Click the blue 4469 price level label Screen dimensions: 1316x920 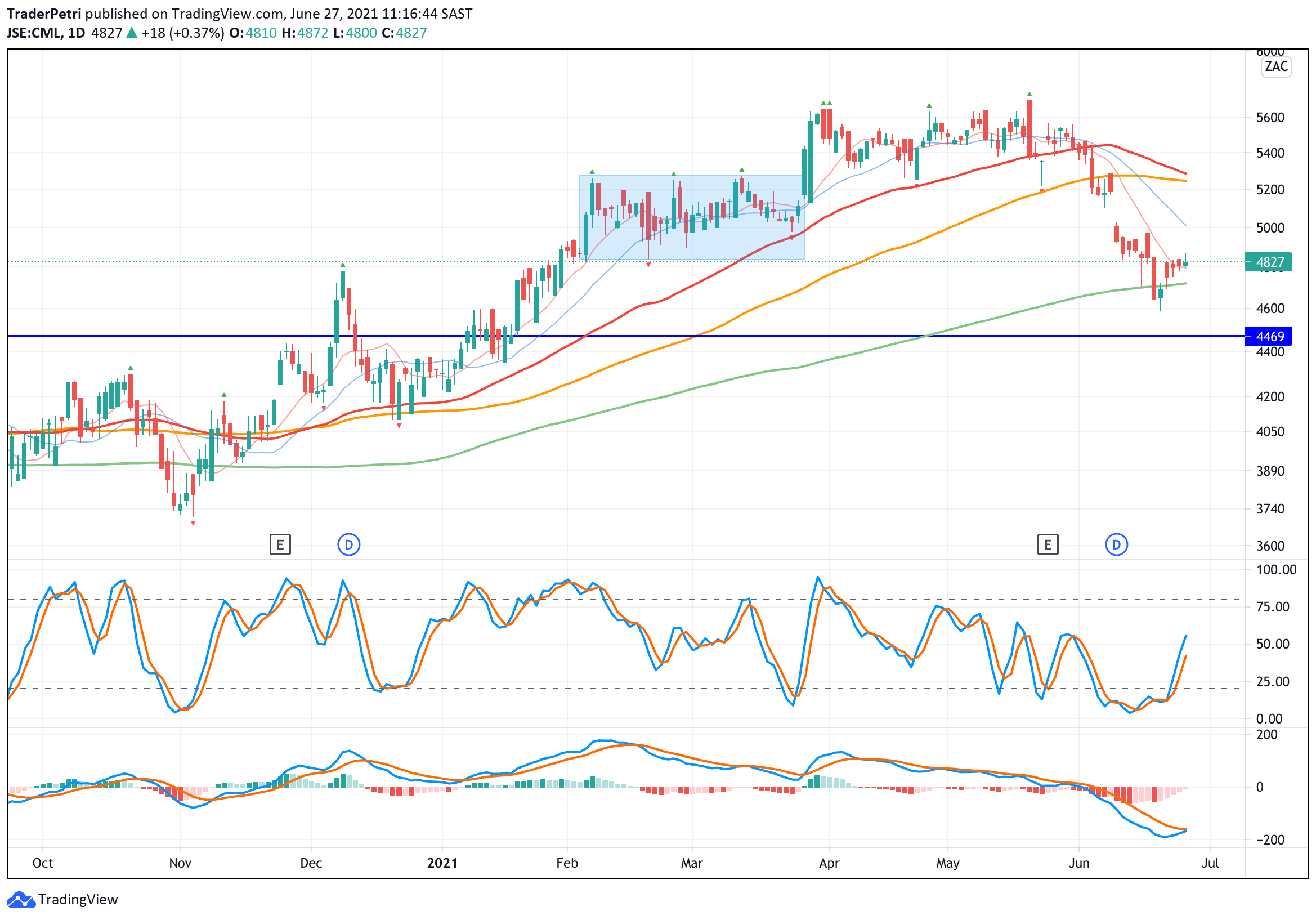[1269, 337]
